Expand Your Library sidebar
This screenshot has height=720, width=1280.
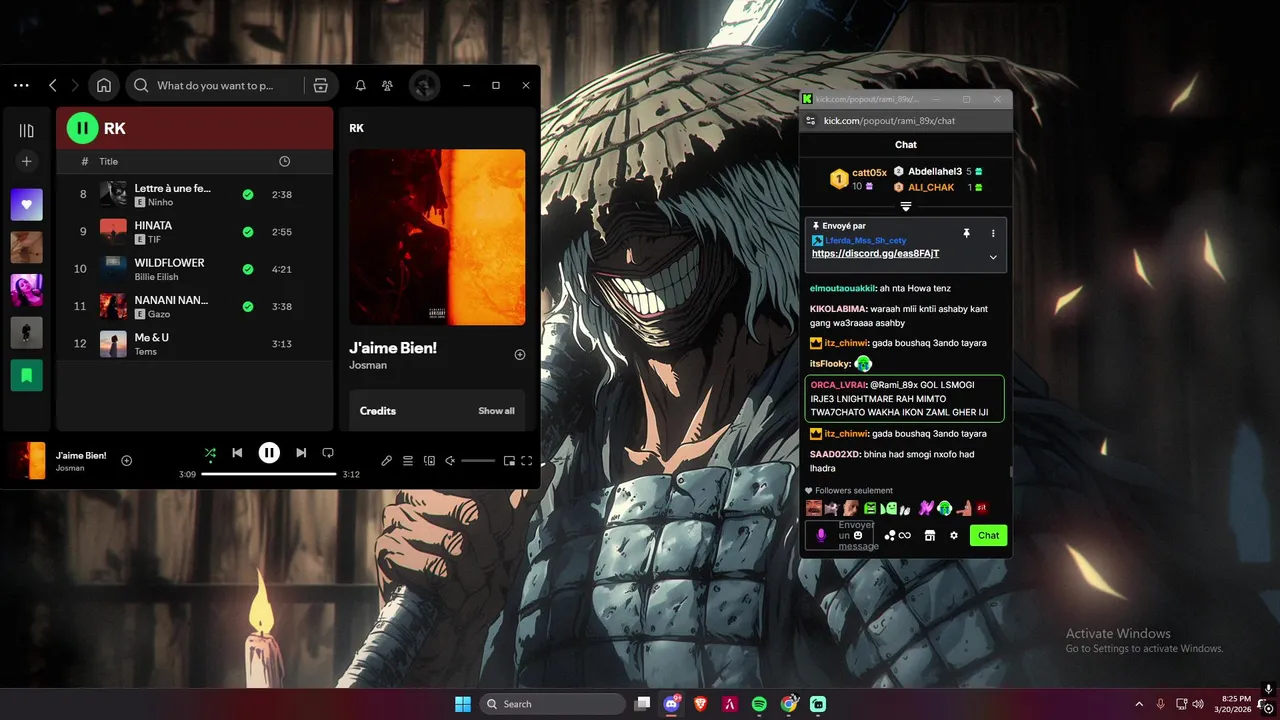click(x=27, y=131)
